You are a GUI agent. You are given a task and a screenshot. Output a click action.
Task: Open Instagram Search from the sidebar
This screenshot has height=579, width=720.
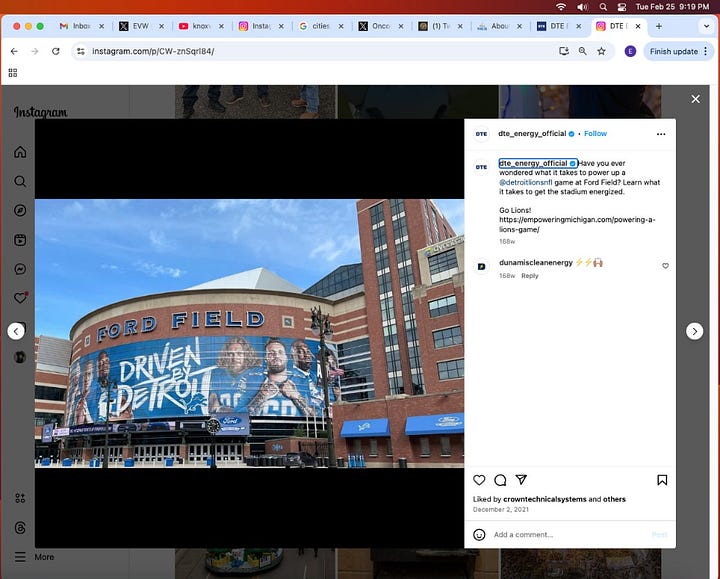pos(20,181)
